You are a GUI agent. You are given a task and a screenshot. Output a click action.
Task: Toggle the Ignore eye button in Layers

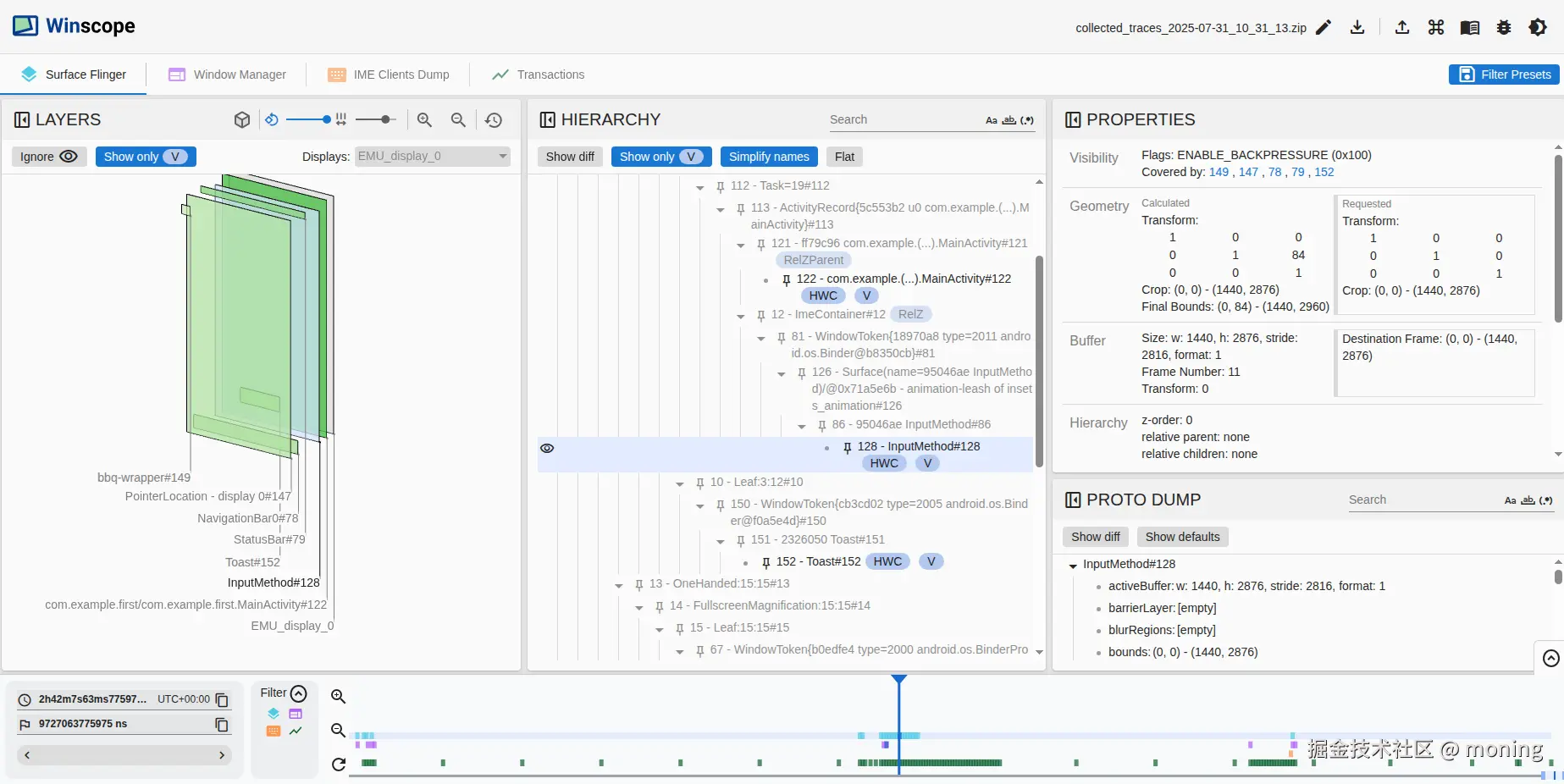[49, 157]
